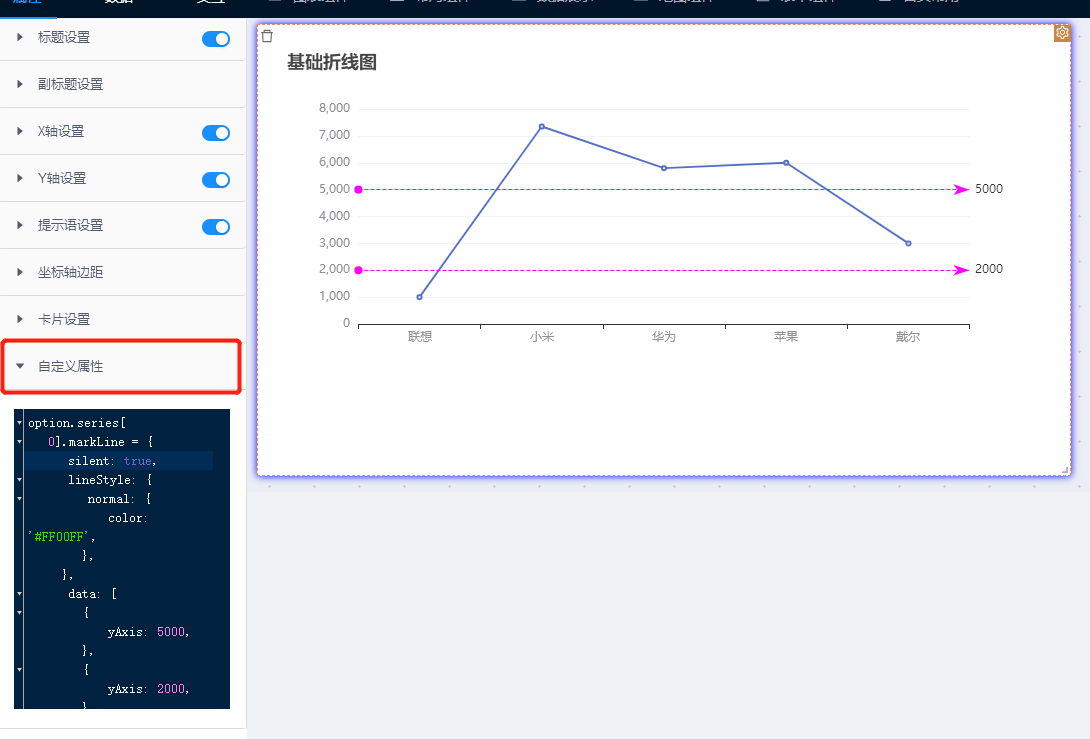Click the mark line label 2000 at right
This screenshot has width=1090, height=739.
pos(989,269)
